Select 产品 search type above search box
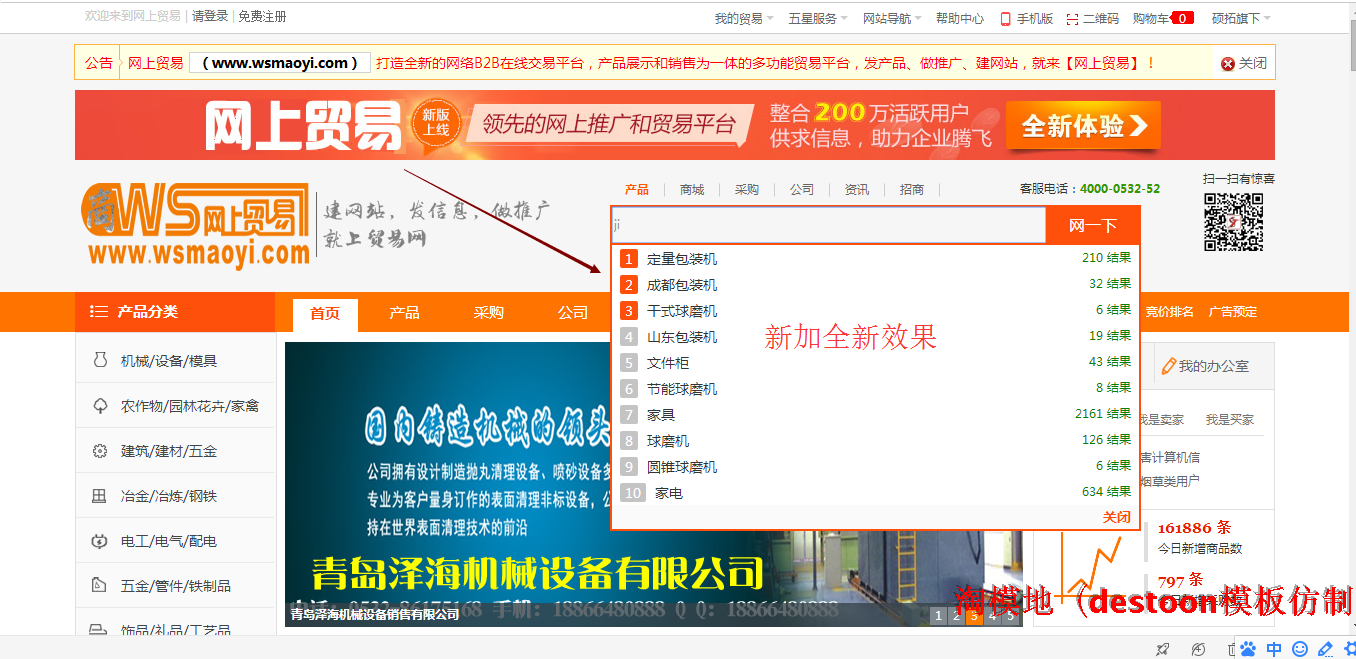Screen dimensions: 1356x659 [637, 189]
